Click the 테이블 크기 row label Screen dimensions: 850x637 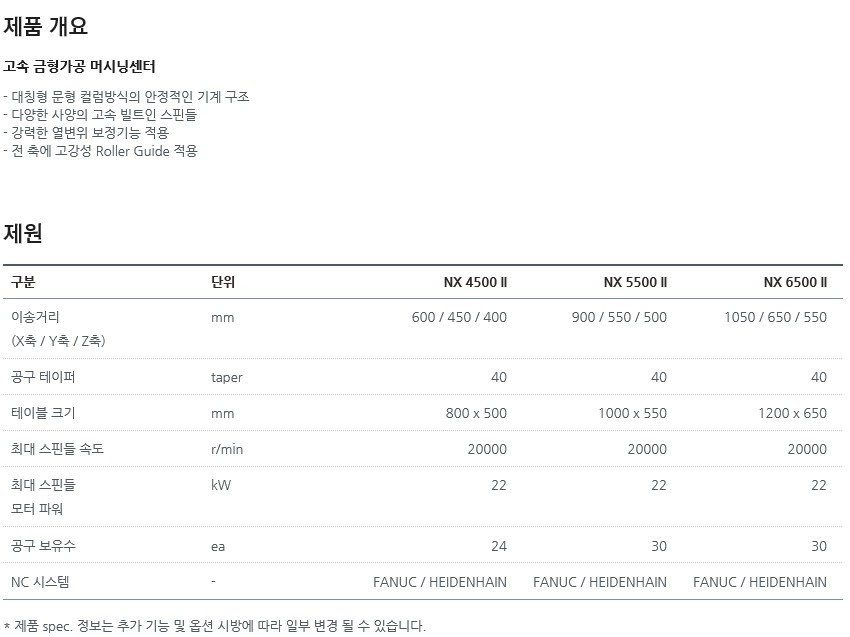pyautogui.click(x=43, y=413)
